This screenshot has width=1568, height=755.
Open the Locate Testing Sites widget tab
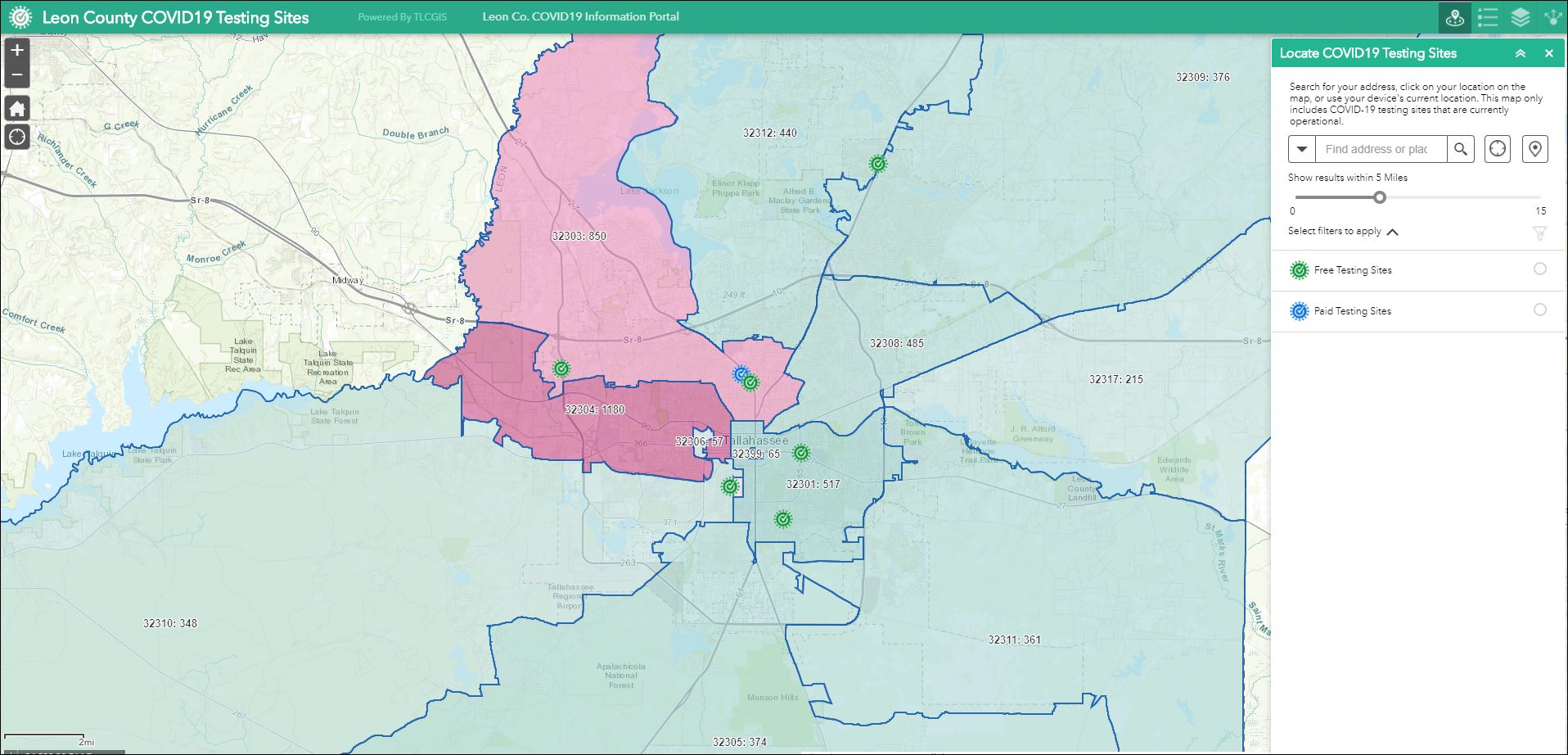pos(1454,17)
